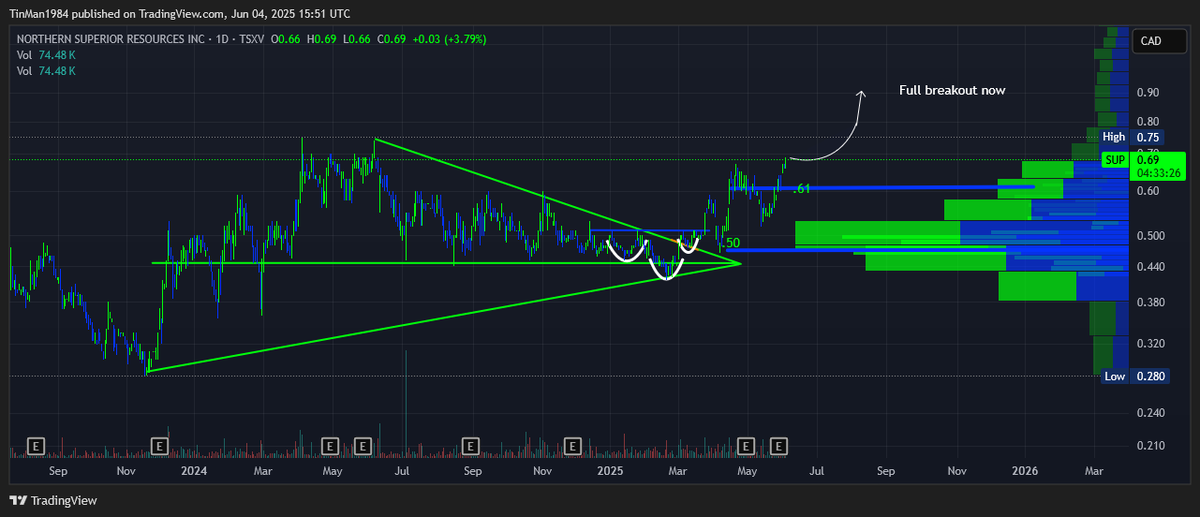Click the 0.500 price axis value
Screen dimensions: 1200x517
coord(1150,236)
